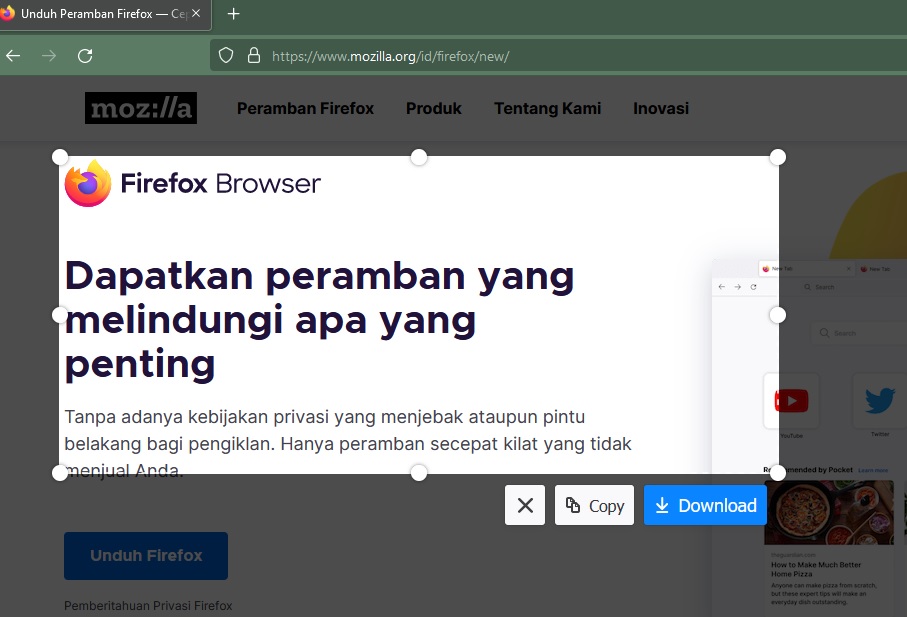Copy the screenshot selection to clipboard
The image size is (907, 617).
tap(594, 505)
